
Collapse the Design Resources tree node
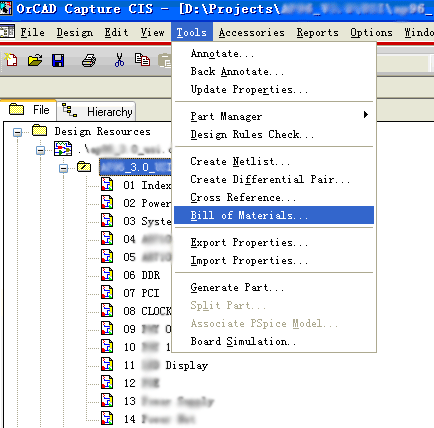click(x=17, y=132)
